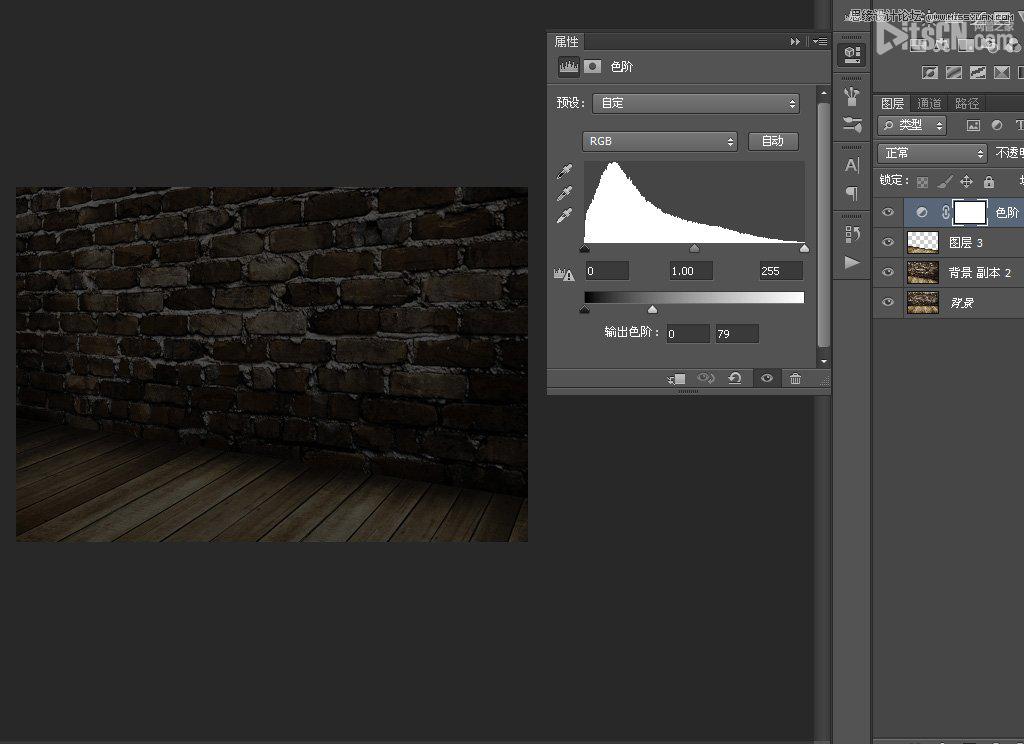Open the 预设 preset dropdown

pyautogui.click(x=696, y=103)
